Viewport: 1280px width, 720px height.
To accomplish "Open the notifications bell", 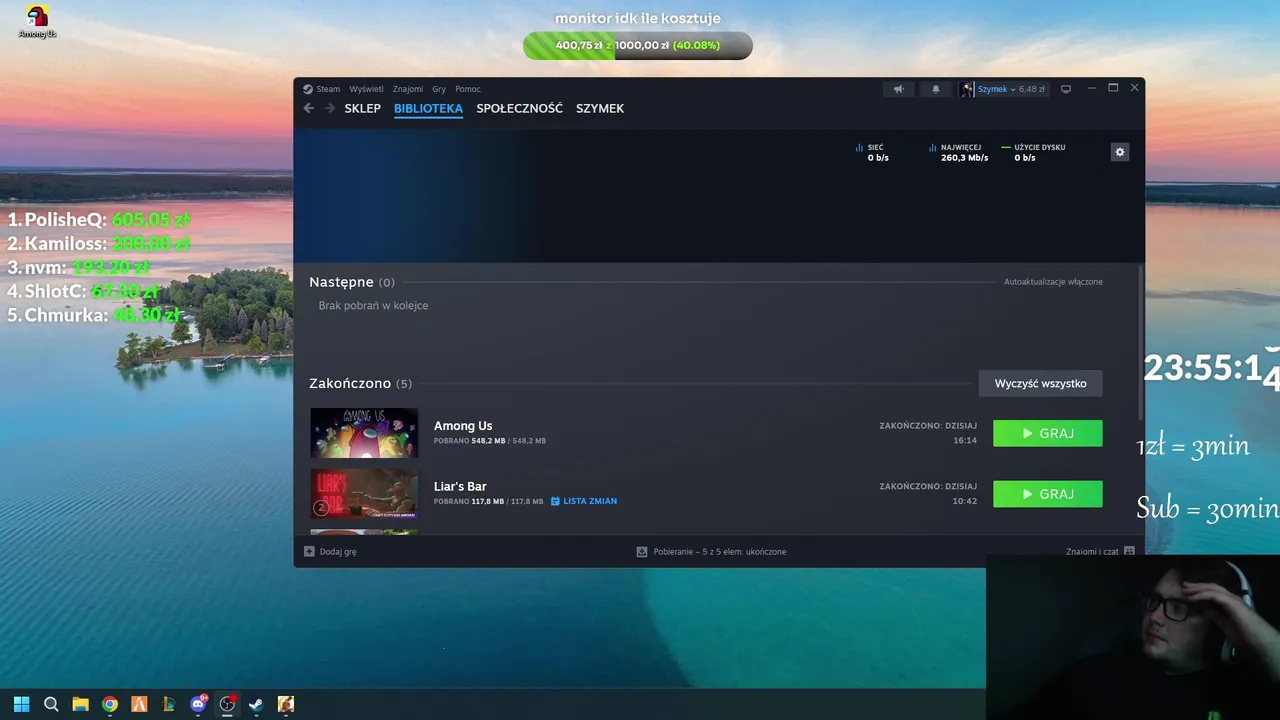I will (936, 89).
